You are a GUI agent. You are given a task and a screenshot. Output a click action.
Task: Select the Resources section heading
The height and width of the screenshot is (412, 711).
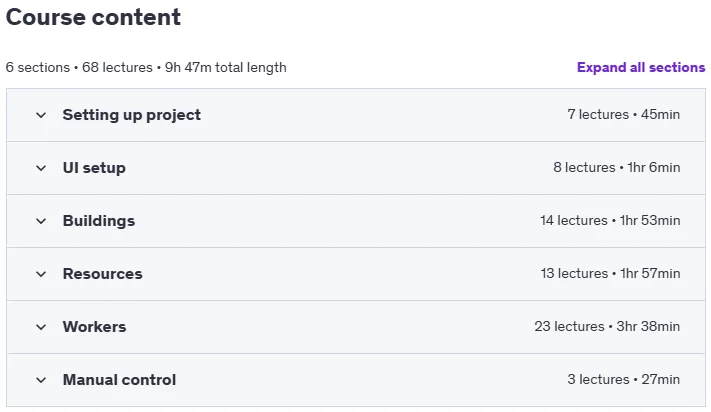[102, 274]
